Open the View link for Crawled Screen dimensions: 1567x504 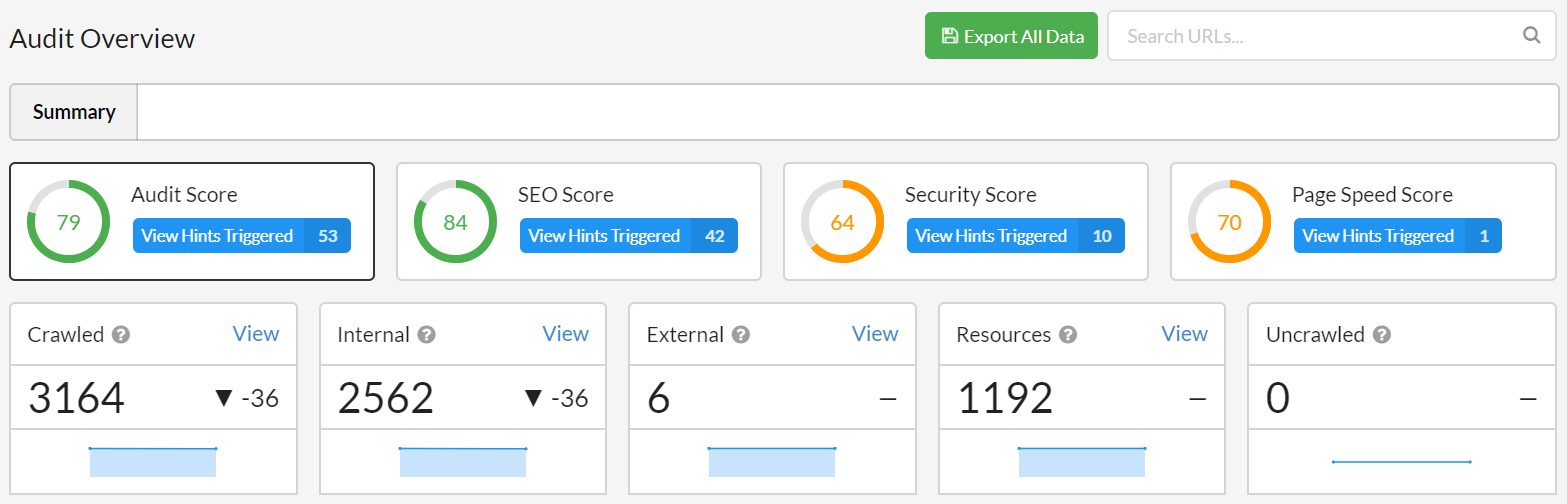(x=256, y=334)
